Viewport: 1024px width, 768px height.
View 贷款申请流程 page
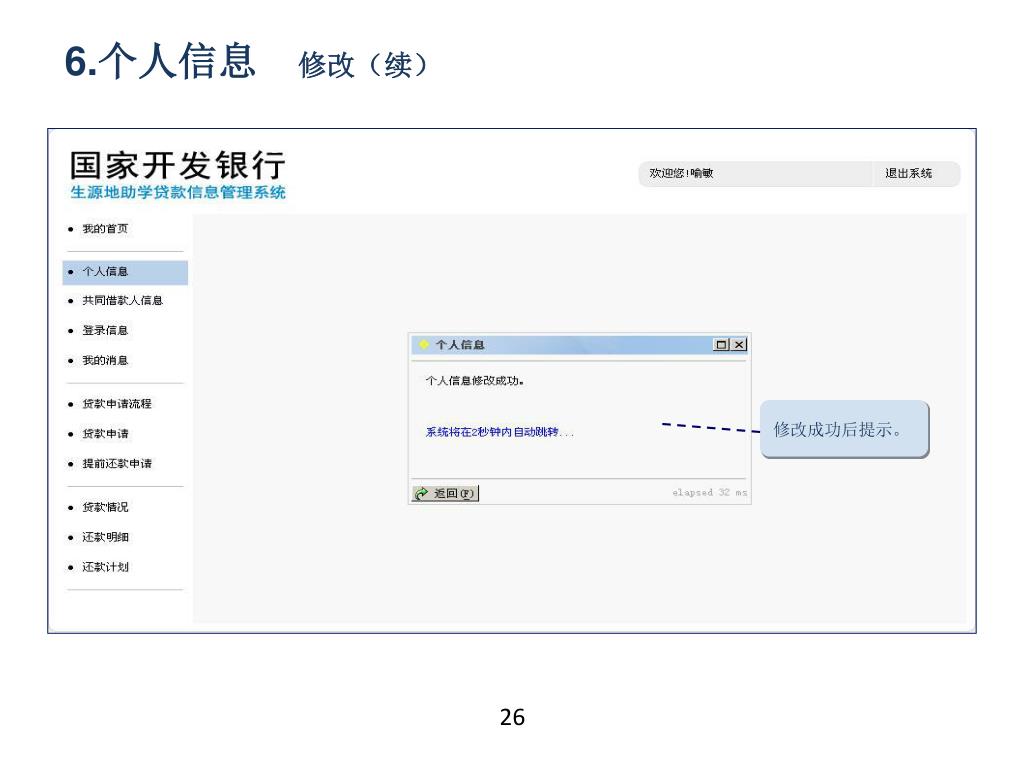(x=117, y=404)
